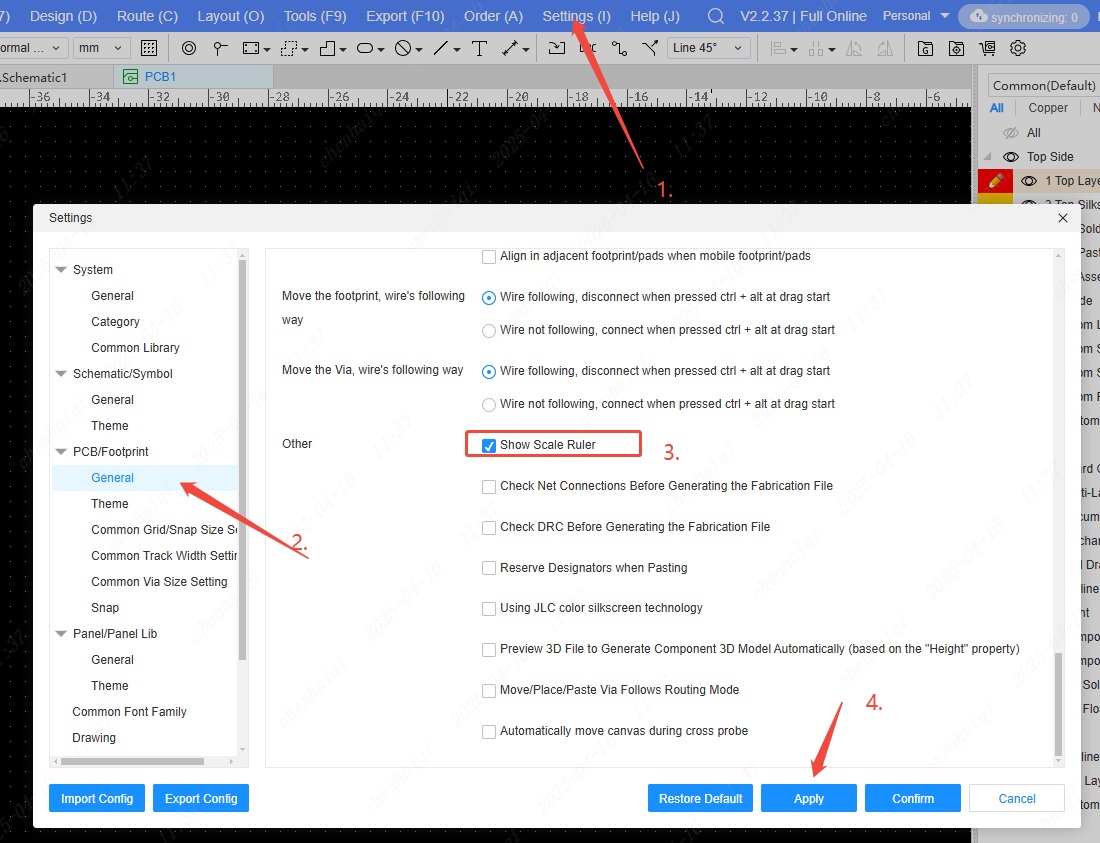Collapse the PCB/Footprint tree section
1100x843 pixels.
pos(62,452)
